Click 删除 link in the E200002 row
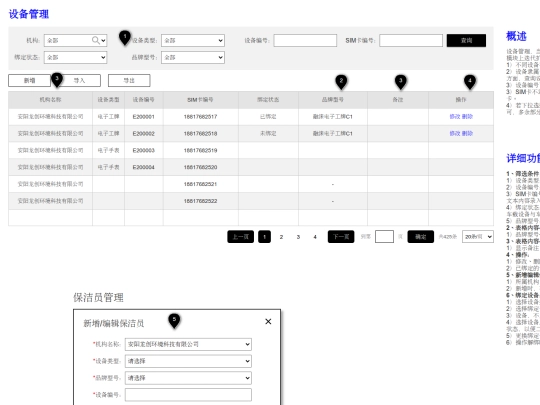The width and height of the screenshot is (540, 405). tap(467, 133)
